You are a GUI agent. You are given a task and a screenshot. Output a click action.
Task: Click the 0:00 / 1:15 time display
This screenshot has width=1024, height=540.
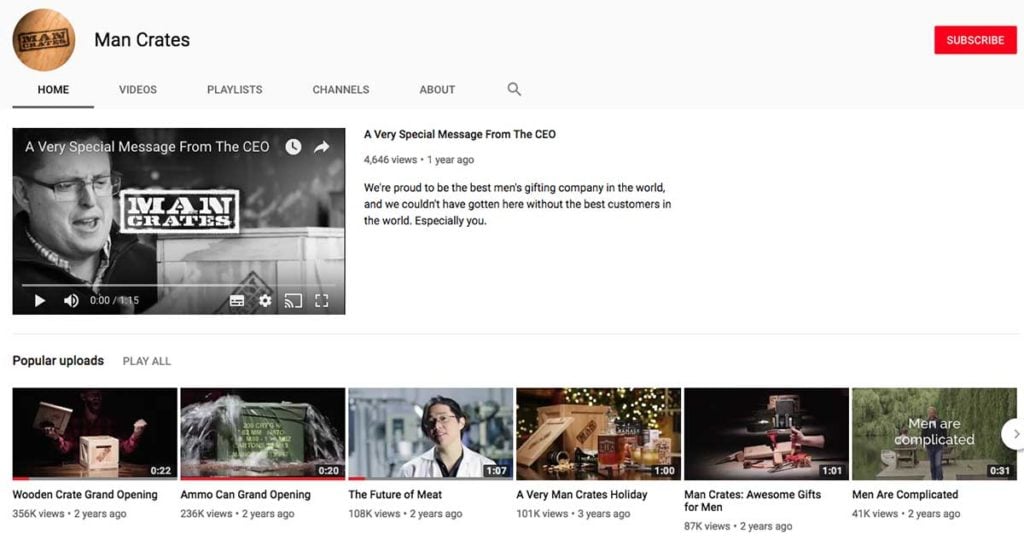114,300
